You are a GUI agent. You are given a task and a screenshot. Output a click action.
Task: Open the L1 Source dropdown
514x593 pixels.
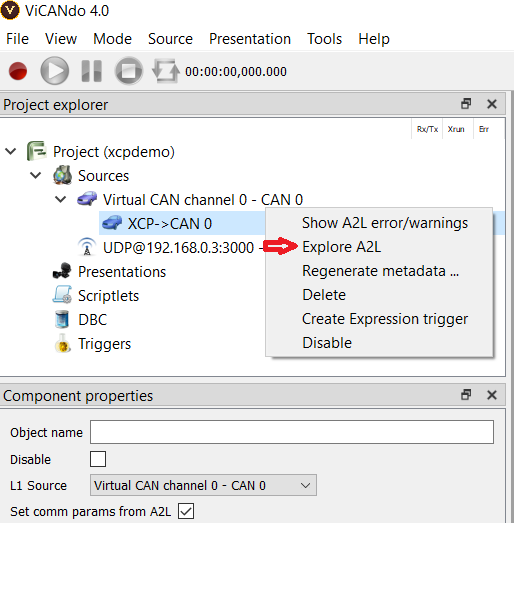(203, 485)
